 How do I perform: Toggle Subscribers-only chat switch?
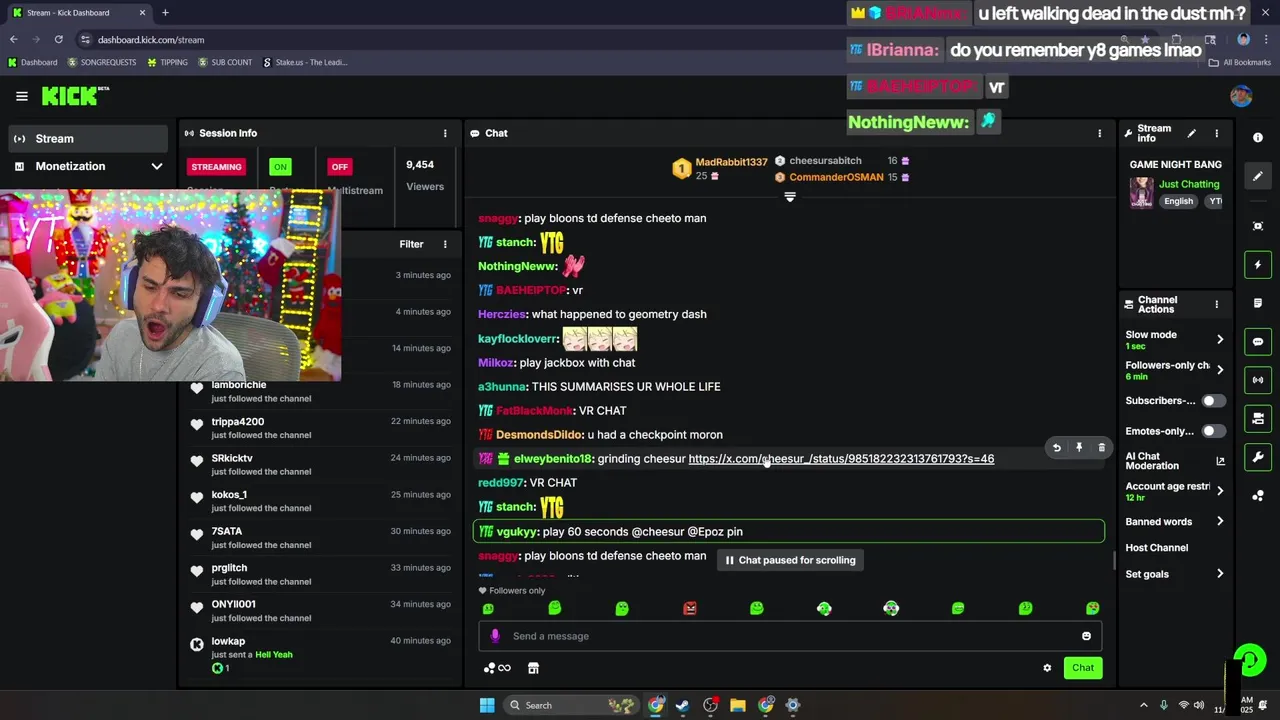click(x=1212, y=401)
